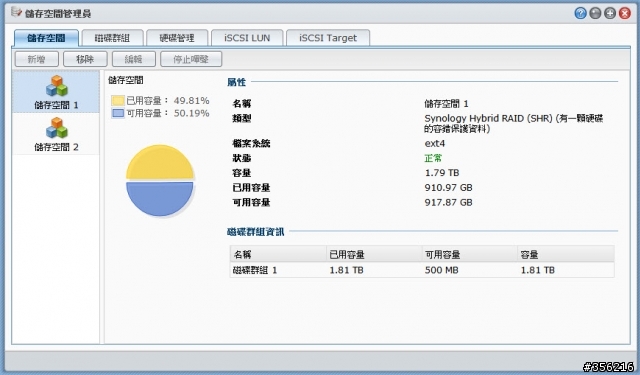Click the 50.19% available percentage
Screen dimensions: 640x375
point(191,113)
